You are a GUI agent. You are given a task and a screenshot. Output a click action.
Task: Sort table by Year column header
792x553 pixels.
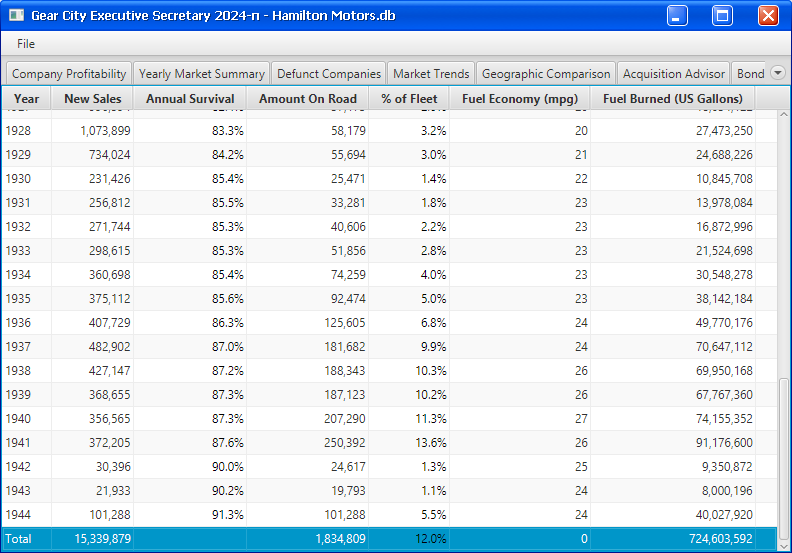tap(27, 99)
